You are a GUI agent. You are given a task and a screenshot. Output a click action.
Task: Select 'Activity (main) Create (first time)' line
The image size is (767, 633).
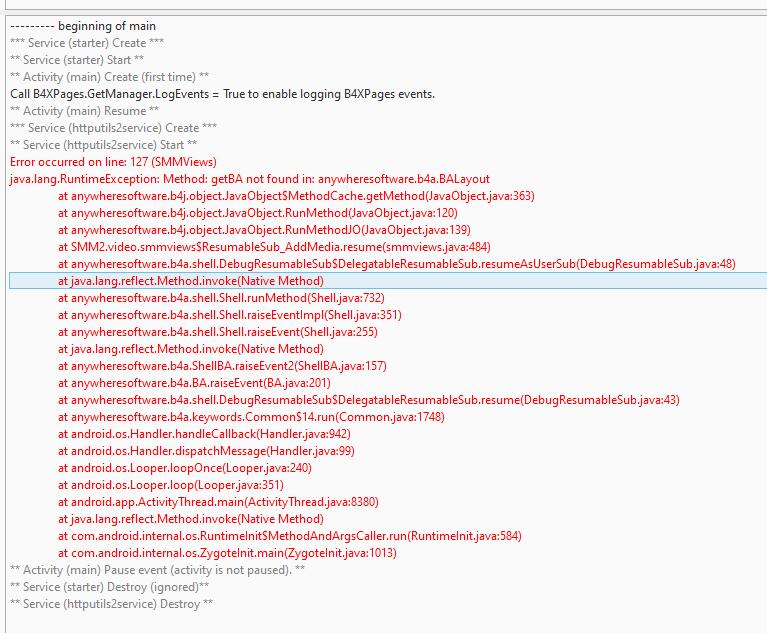coord(110,77)
